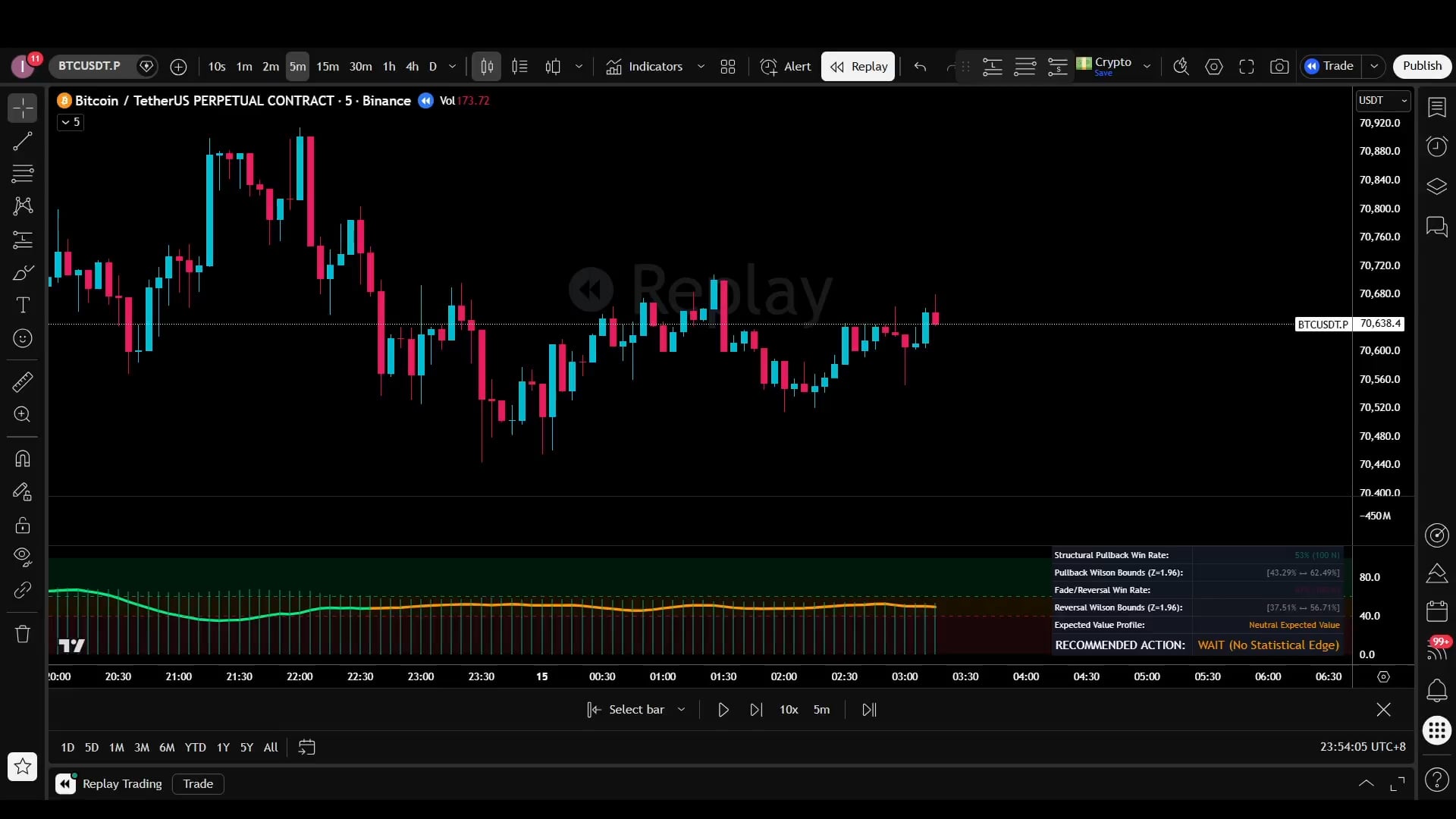
Task: Switch to the 10s timeframe
Action: (217, 67)
